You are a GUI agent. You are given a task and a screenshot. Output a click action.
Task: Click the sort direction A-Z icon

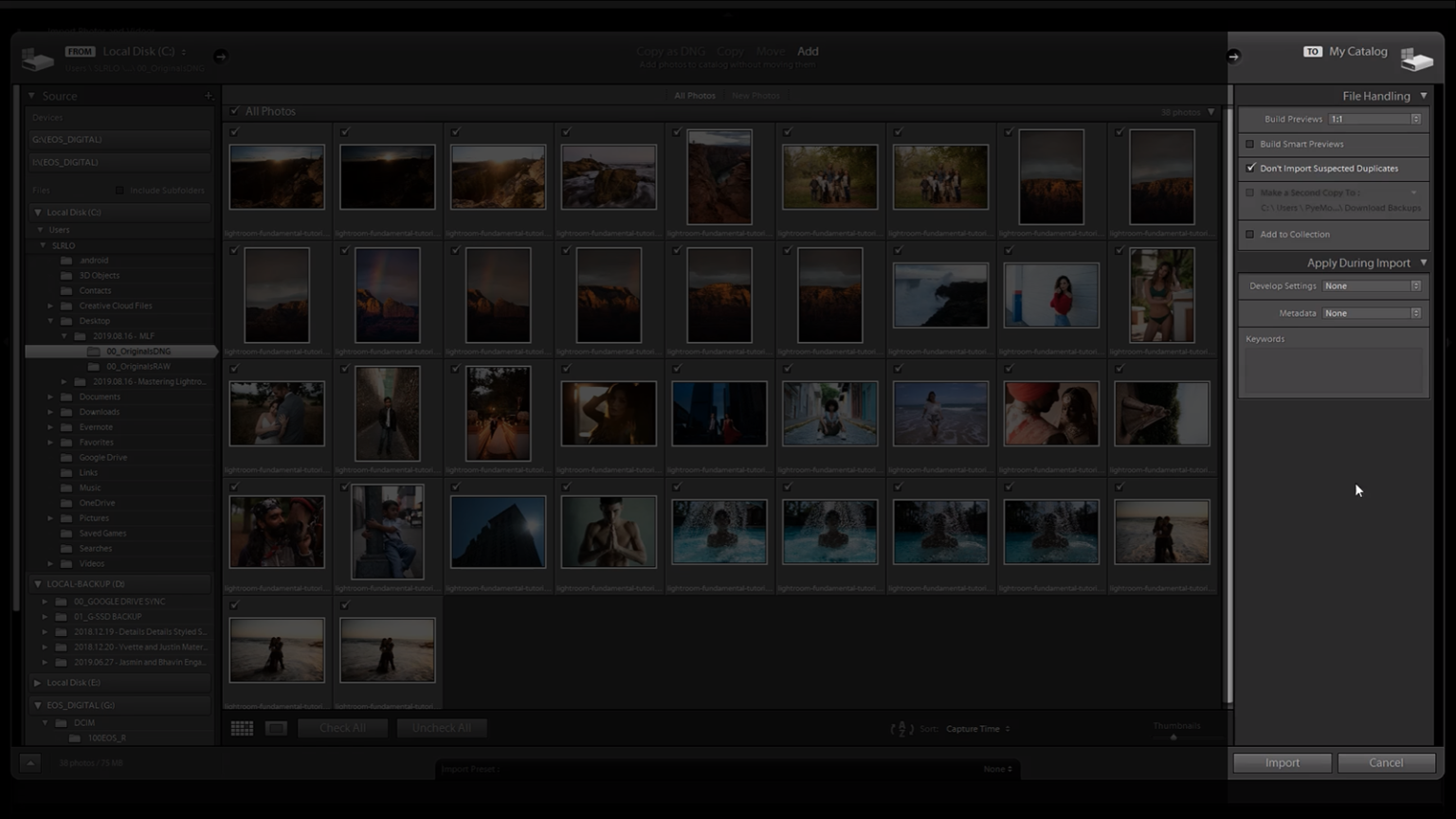tap(901, 728)
